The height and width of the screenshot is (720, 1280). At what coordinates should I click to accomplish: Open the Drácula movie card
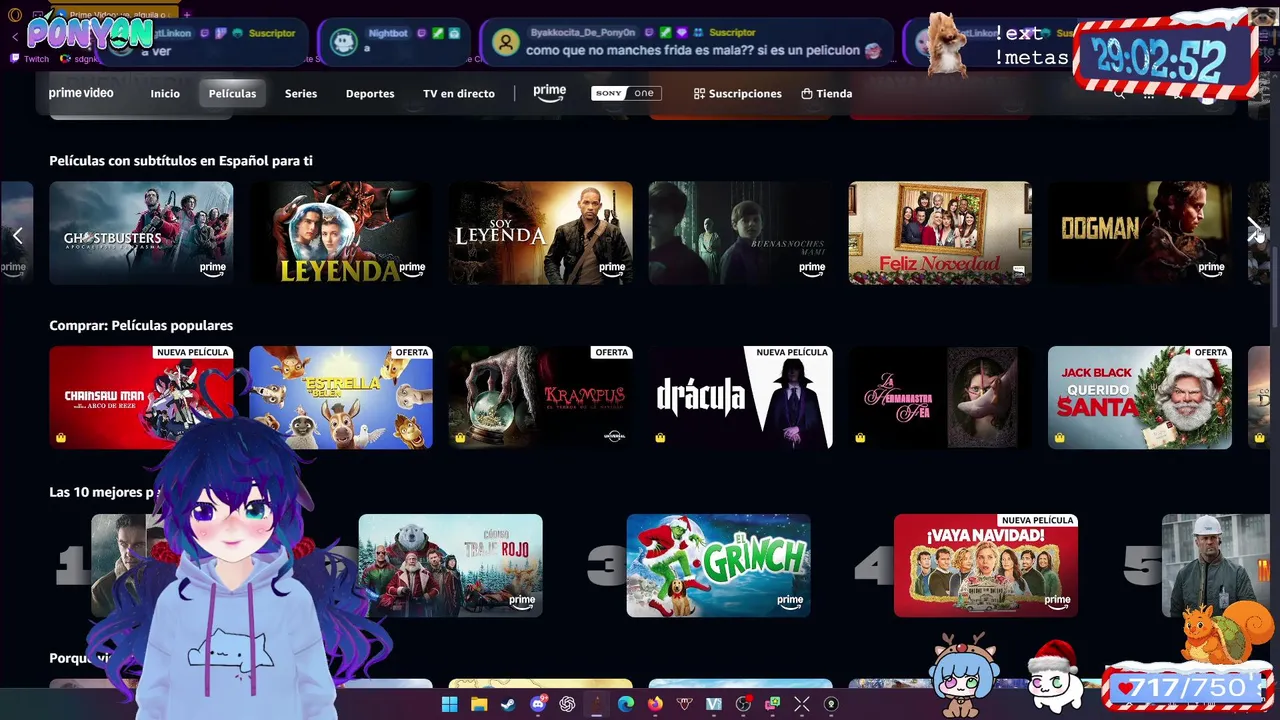tap(740, 397)
